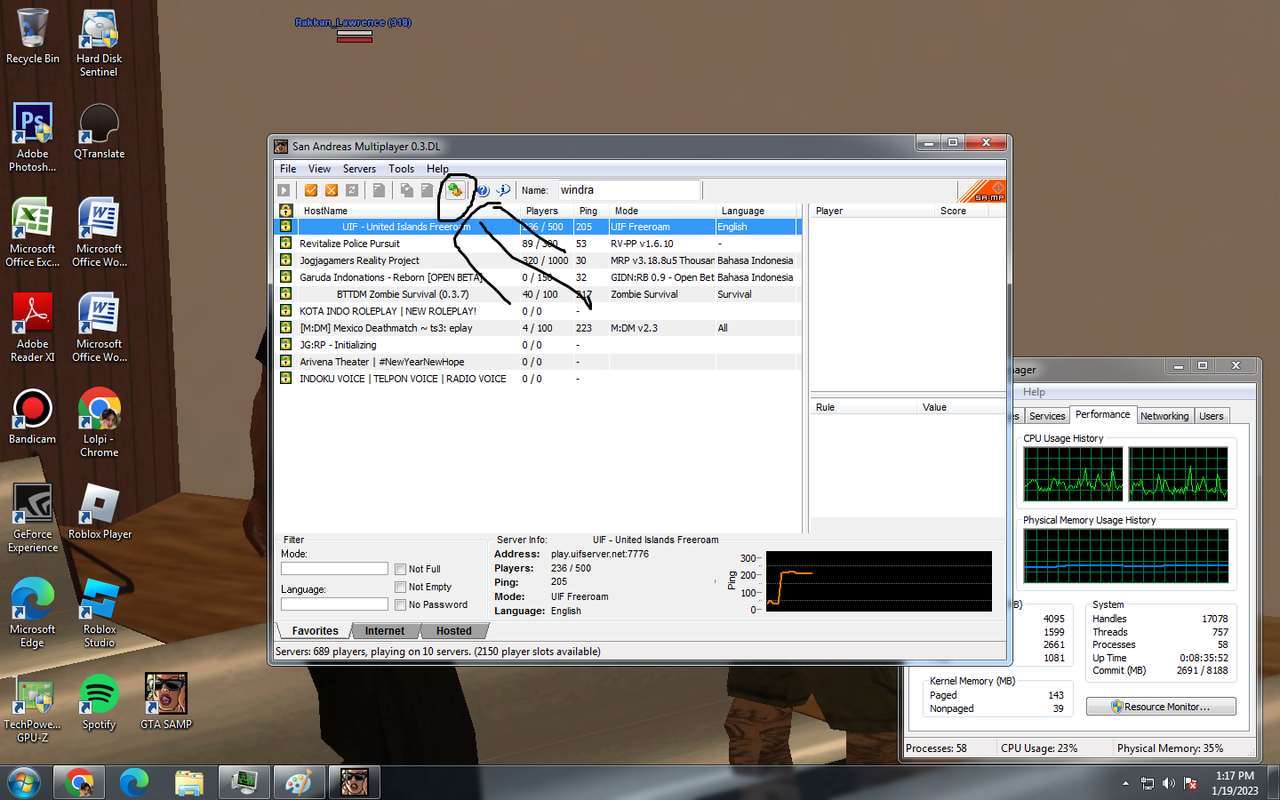Image resolution: width=1280 pixels, height=800 pixels.
Task: Select the Bandicam desktop shortcut
Action: coord(32,416)
